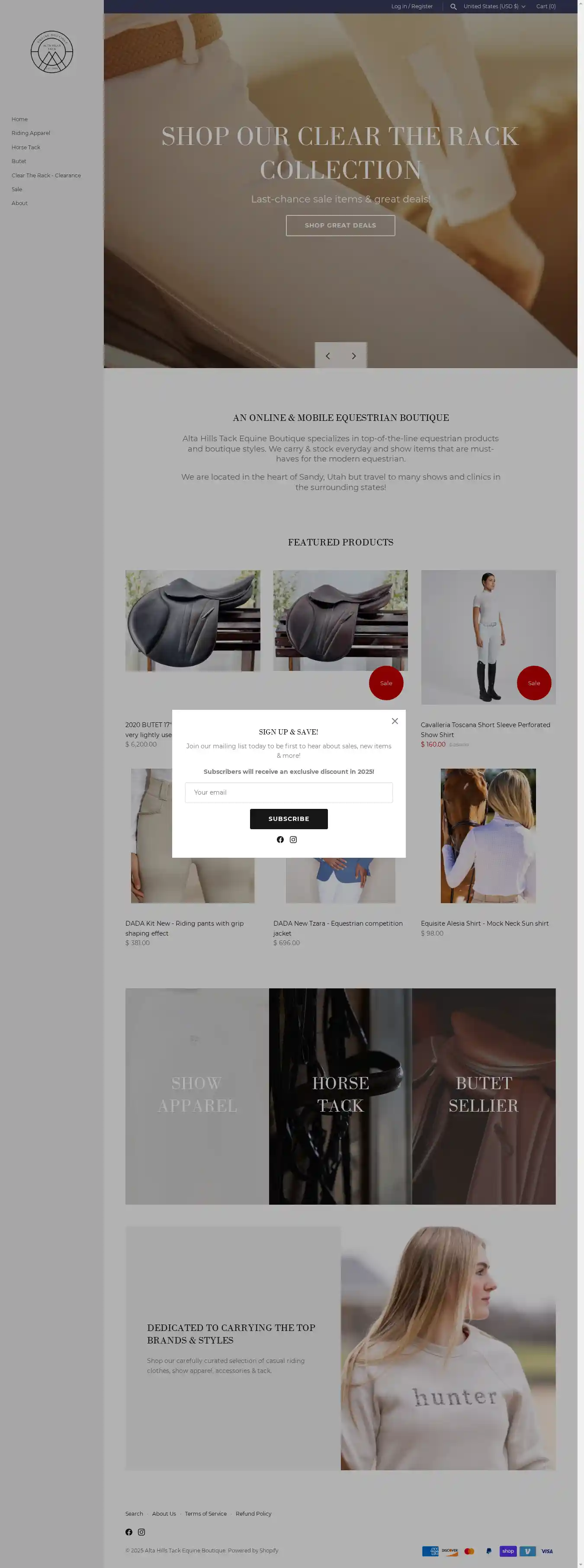Open Riding Apparel menu item

31,133
